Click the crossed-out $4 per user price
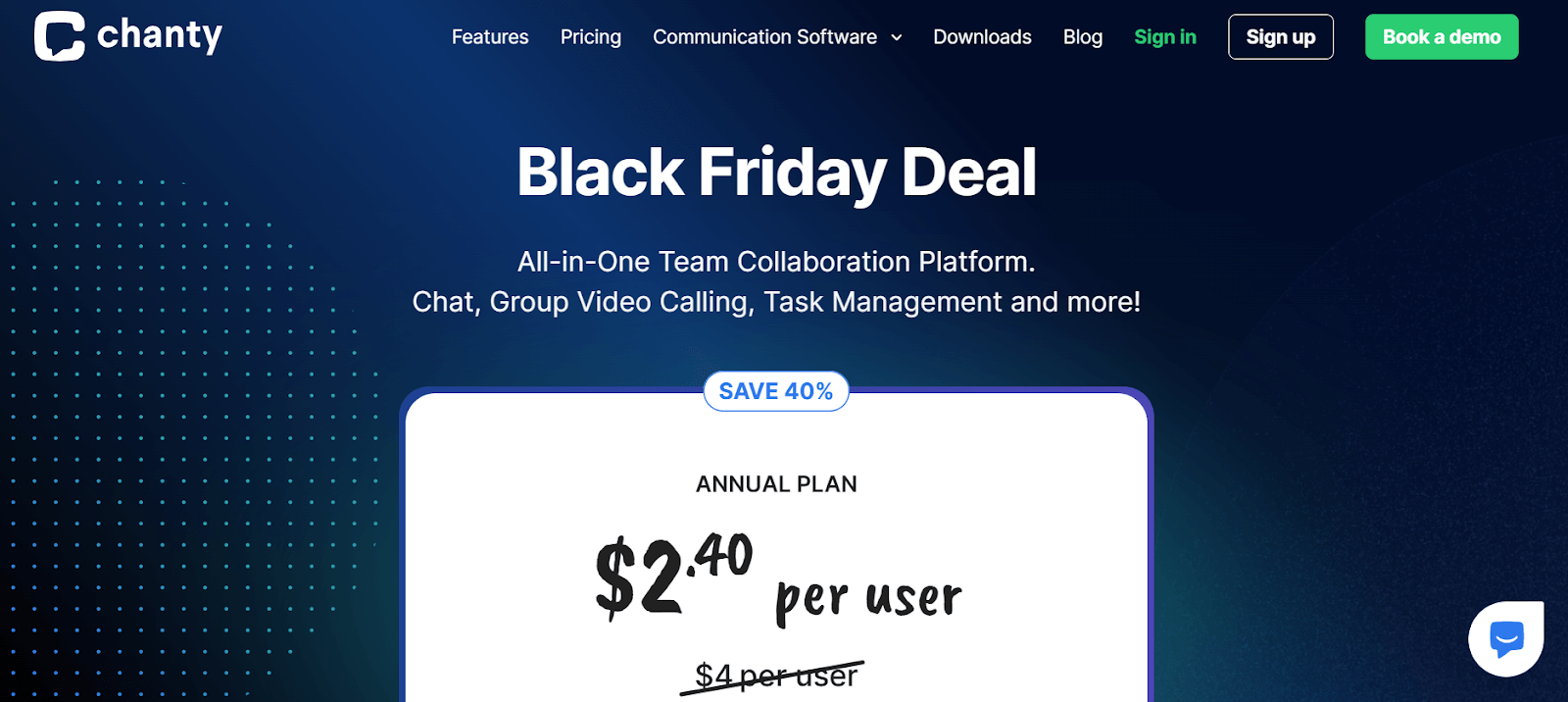This screenshot has width=1568, height=702. pos(774,676)
